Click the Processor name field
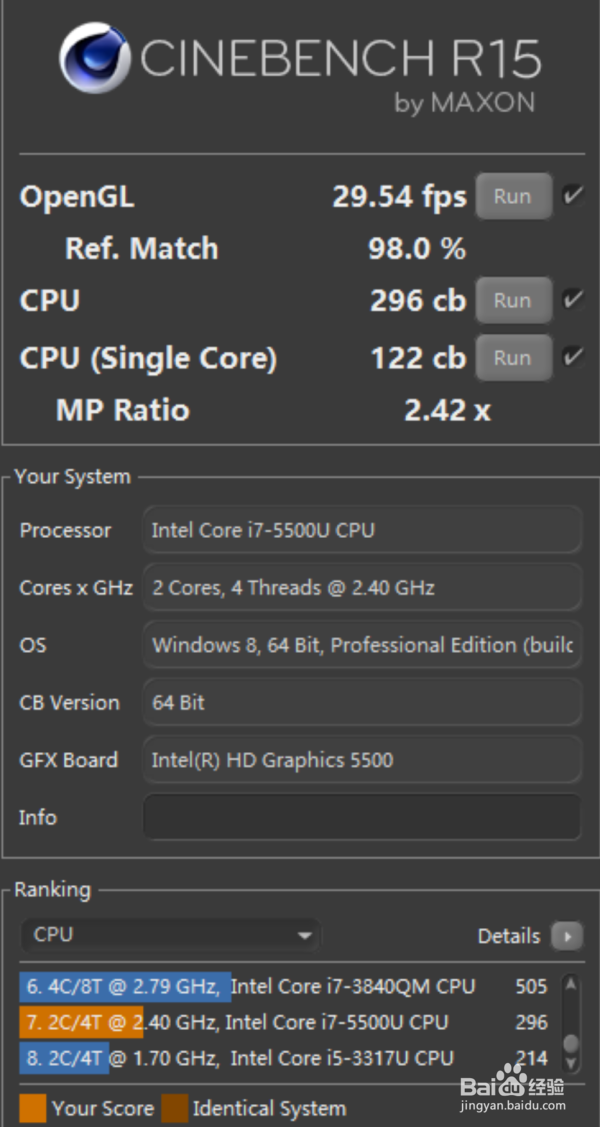600x1127 pixels. (x=361, y=530)
